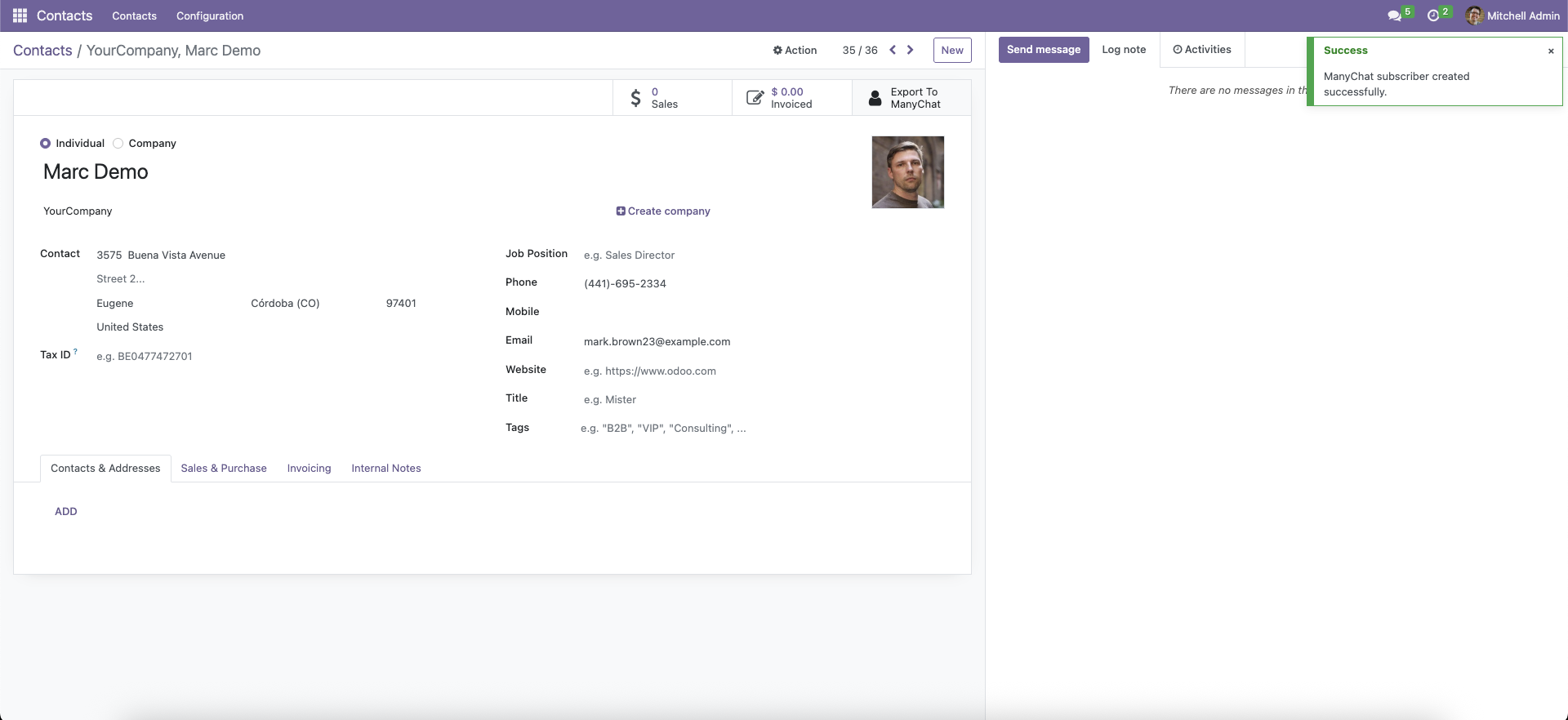Open the apps grid menu icon
The width and height of the screenshot is (1568, 720).
[x=20, y=16]
